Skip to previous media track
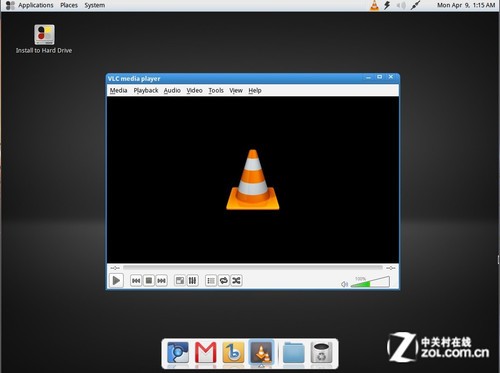The width and height of the screenshot is (500, 373). coord(136,281)
